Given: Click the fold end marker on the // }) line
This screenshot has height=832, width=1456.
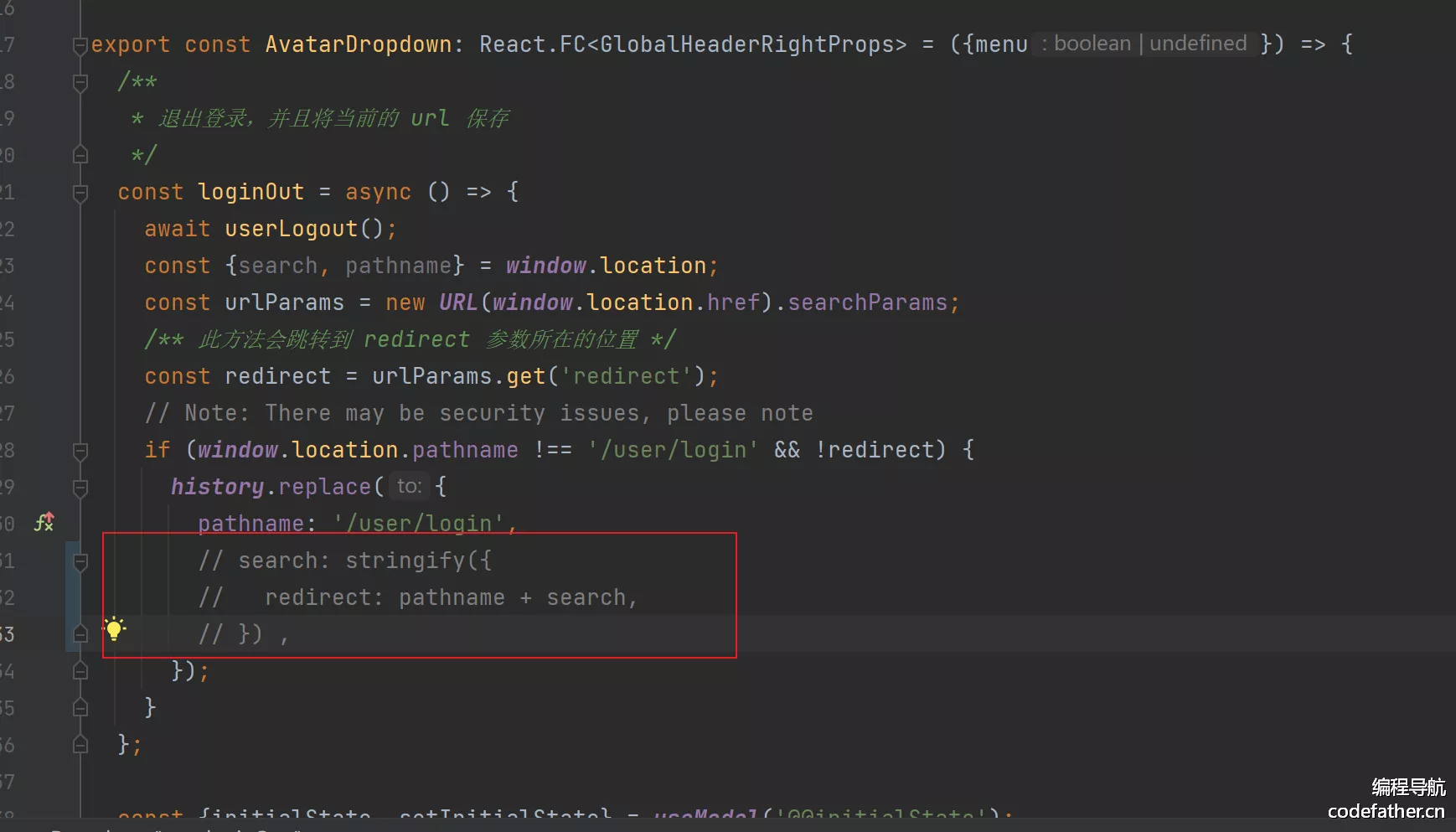Looking at the screenshot, I should tap(80, 634).
